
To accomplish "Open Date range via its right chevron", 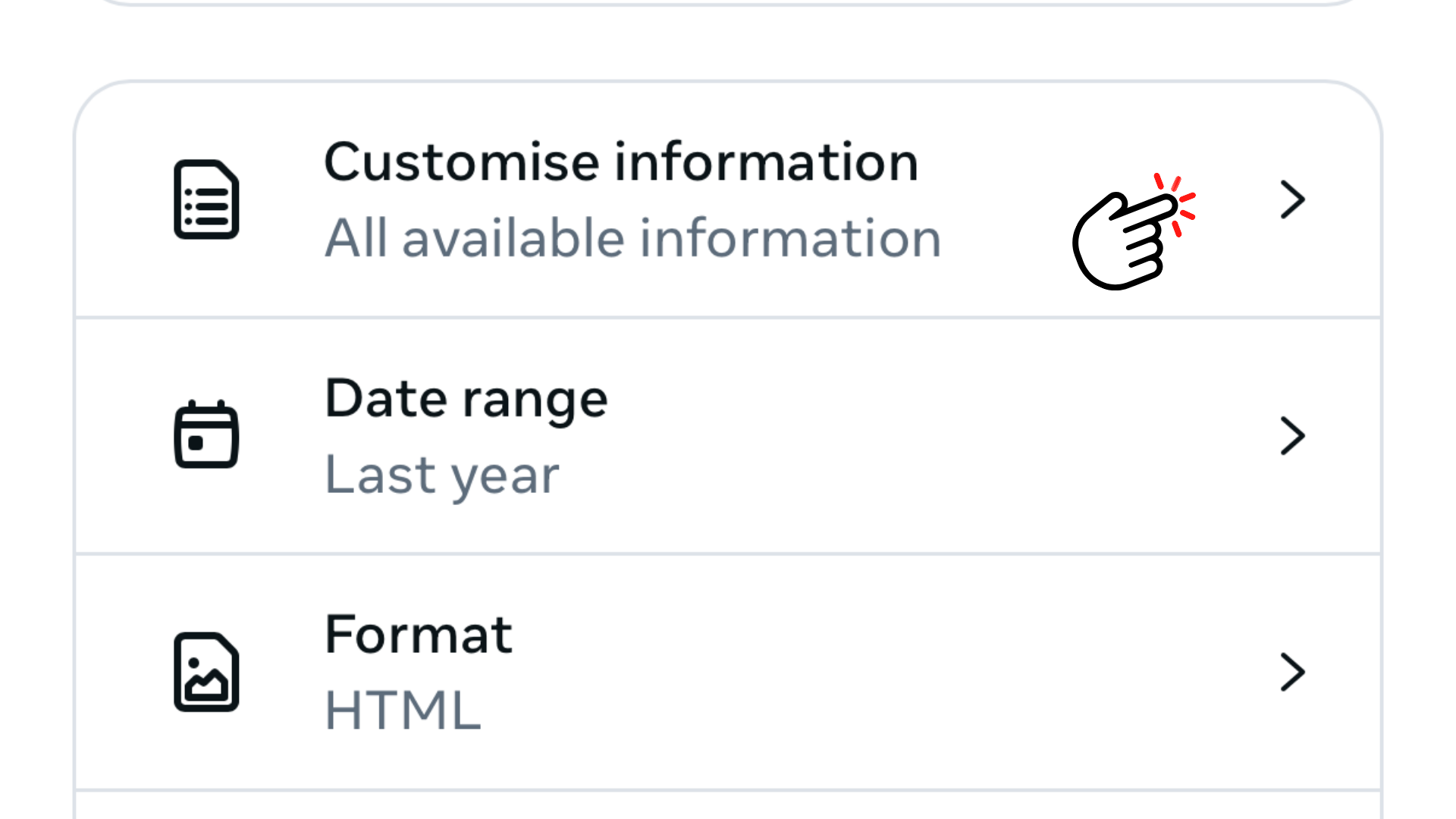I will 1292,435.
